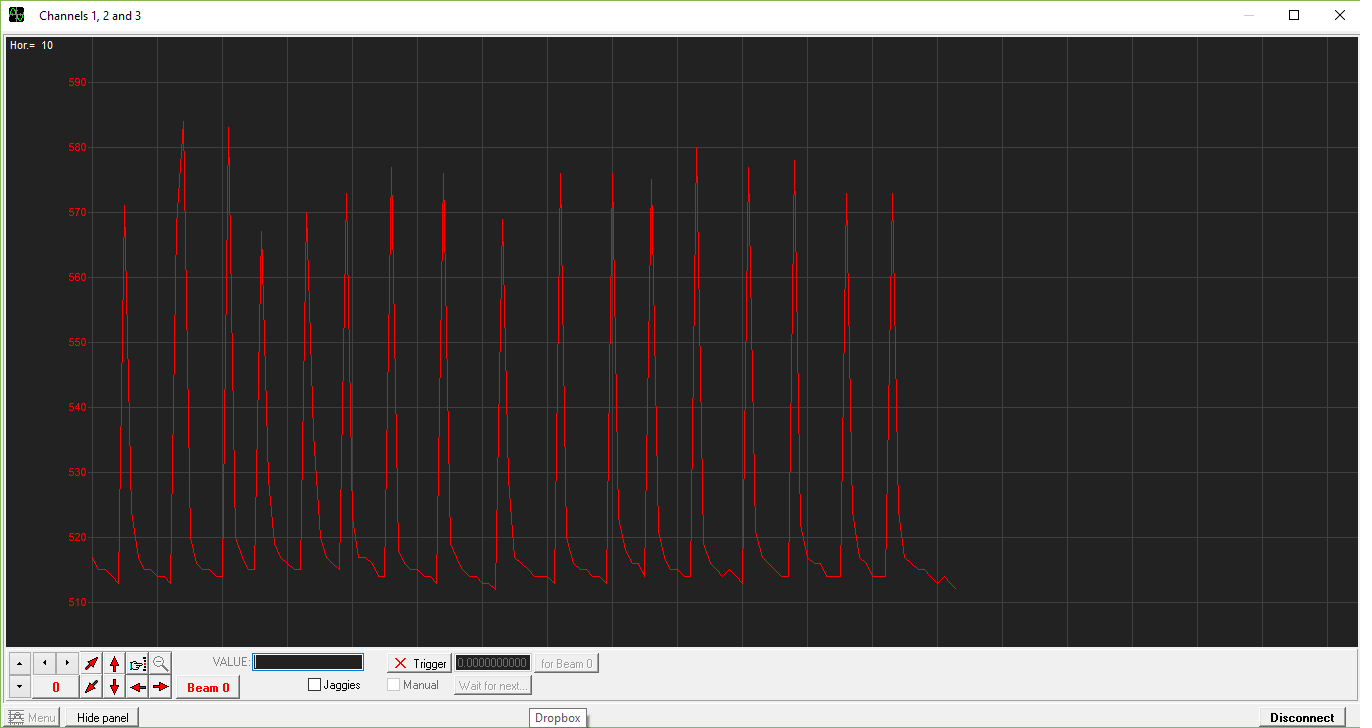
Task: Click the Hide panel button
Action: (x=103, y=717)
